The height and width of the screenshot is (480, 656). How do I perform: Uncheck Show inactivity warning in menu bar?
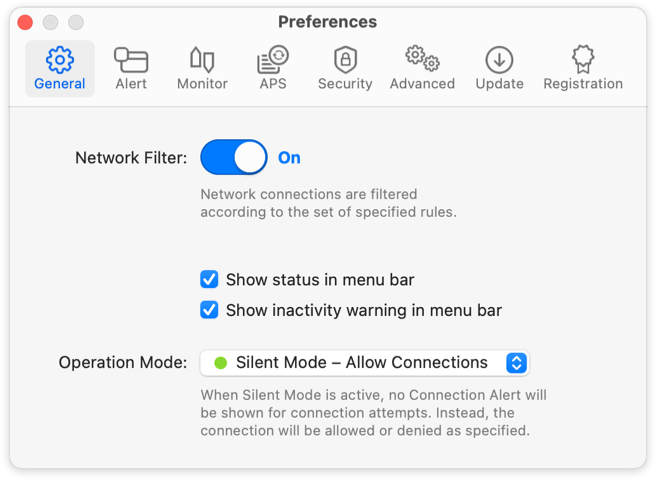coord(209,310)
